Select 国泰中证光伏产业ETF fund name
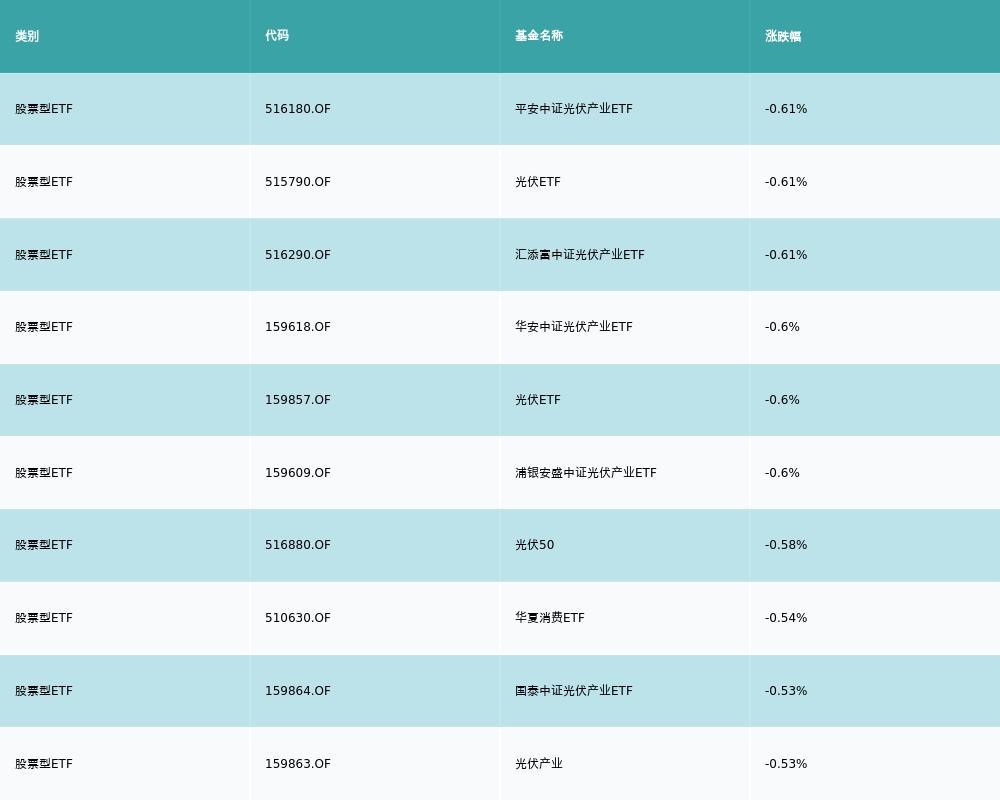 tap(574, 691)
